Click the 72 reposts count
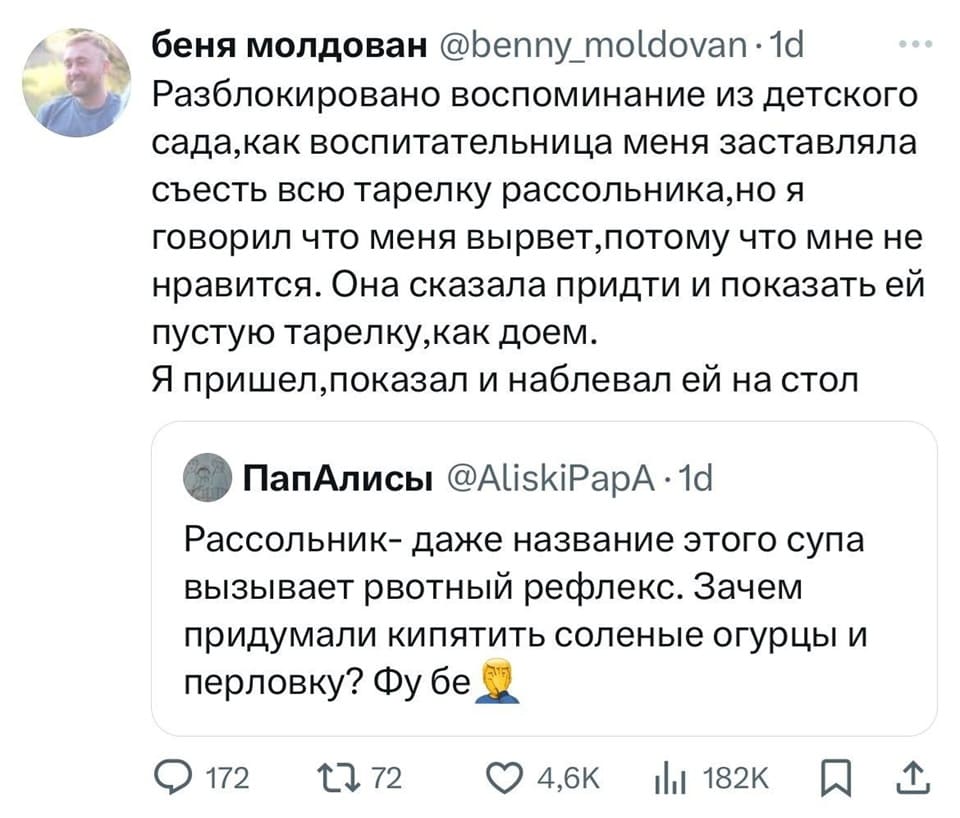Image resolution: width=960 pixels, height=818 pixels. tap(386, 778)
